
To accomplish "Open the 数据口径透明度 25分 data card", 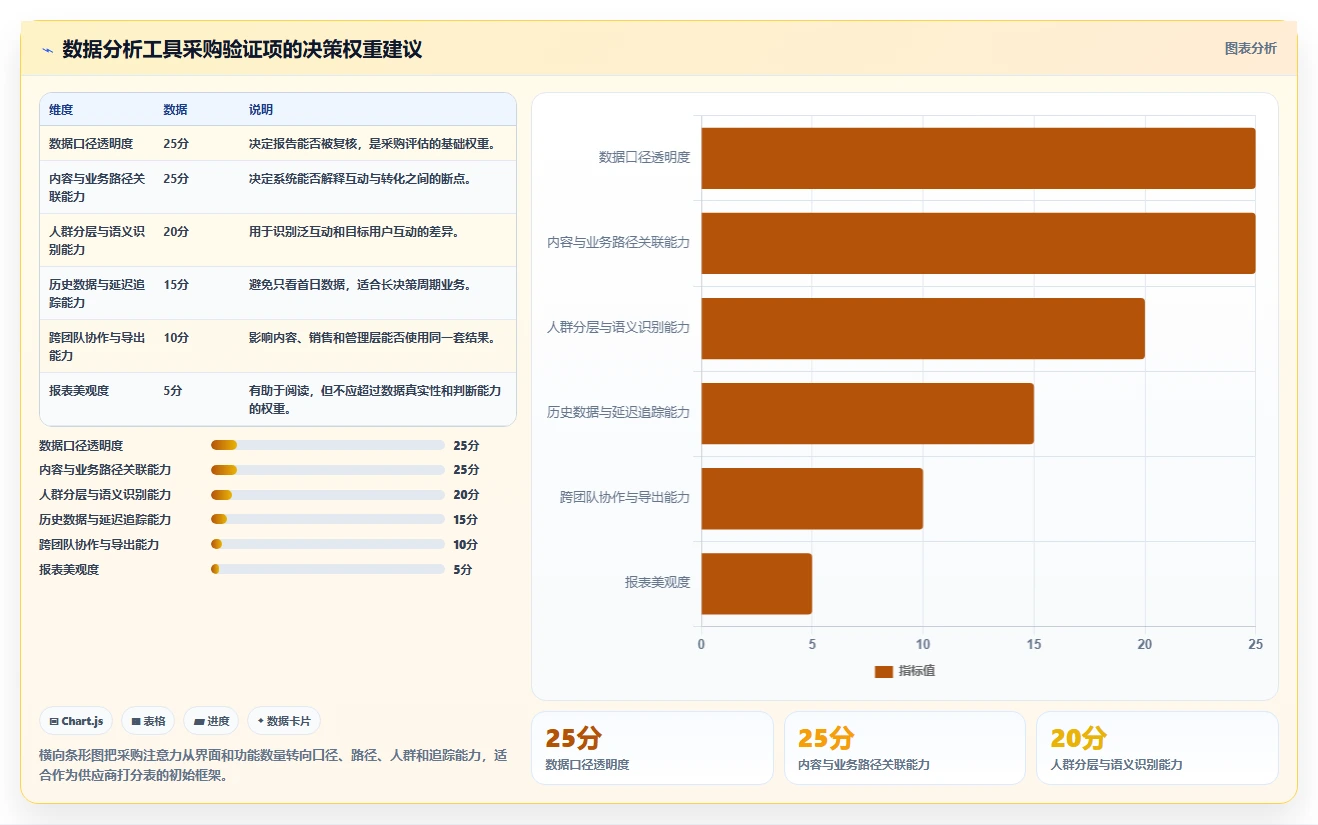I will [652, 748].
